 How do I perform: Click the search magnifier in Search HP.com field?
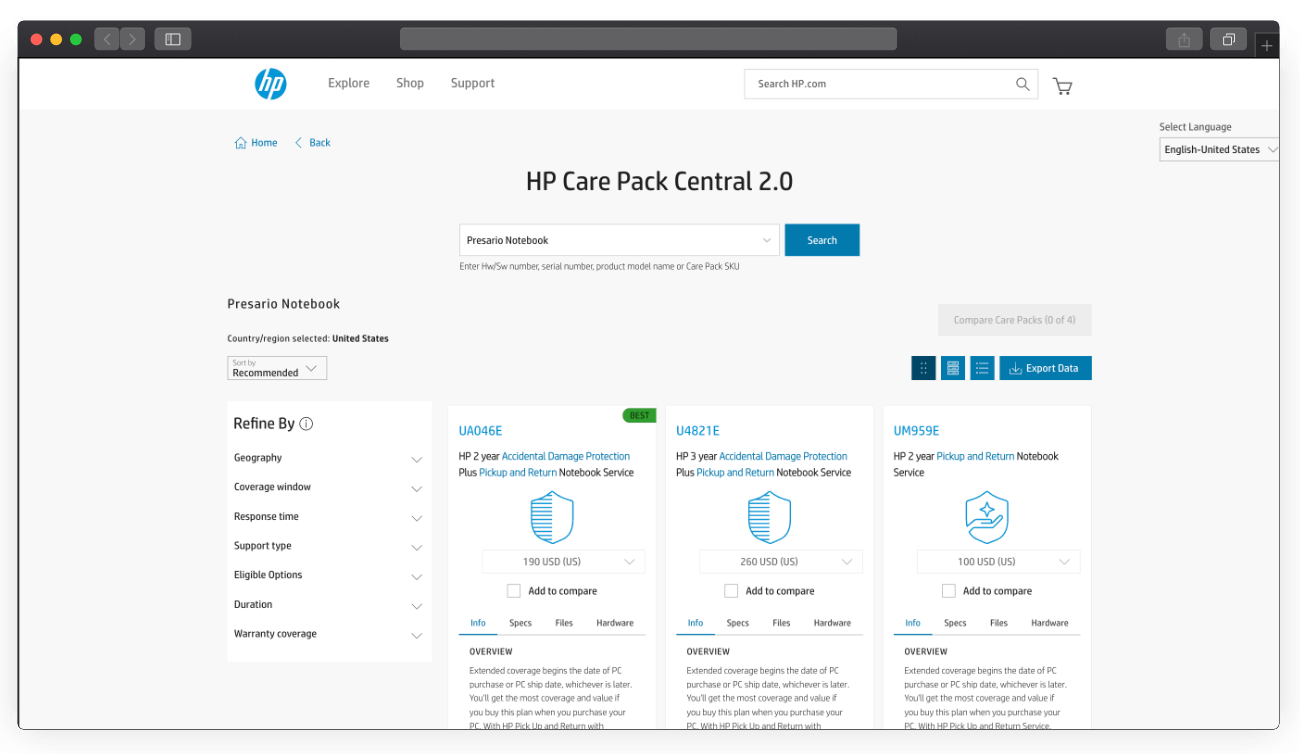(1022, 84)
